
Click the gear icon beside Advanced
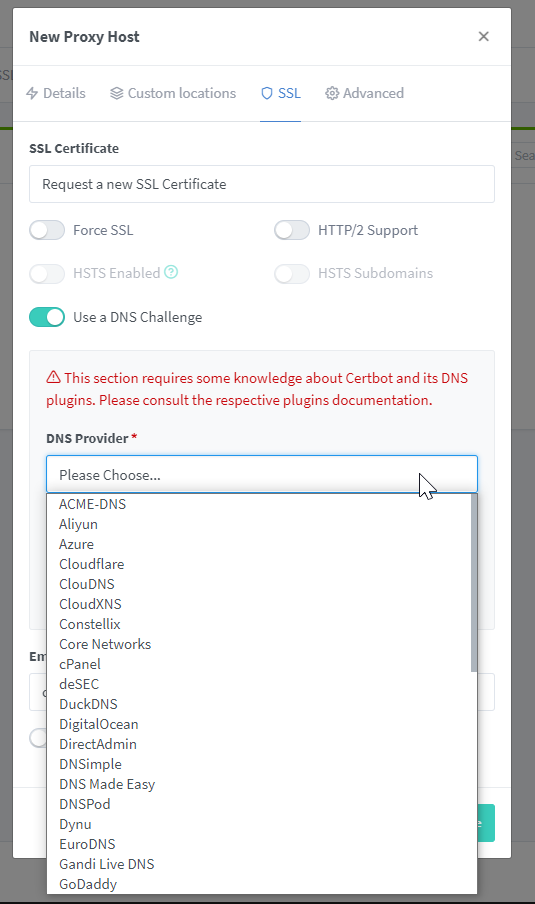click(x=331, y=93)
